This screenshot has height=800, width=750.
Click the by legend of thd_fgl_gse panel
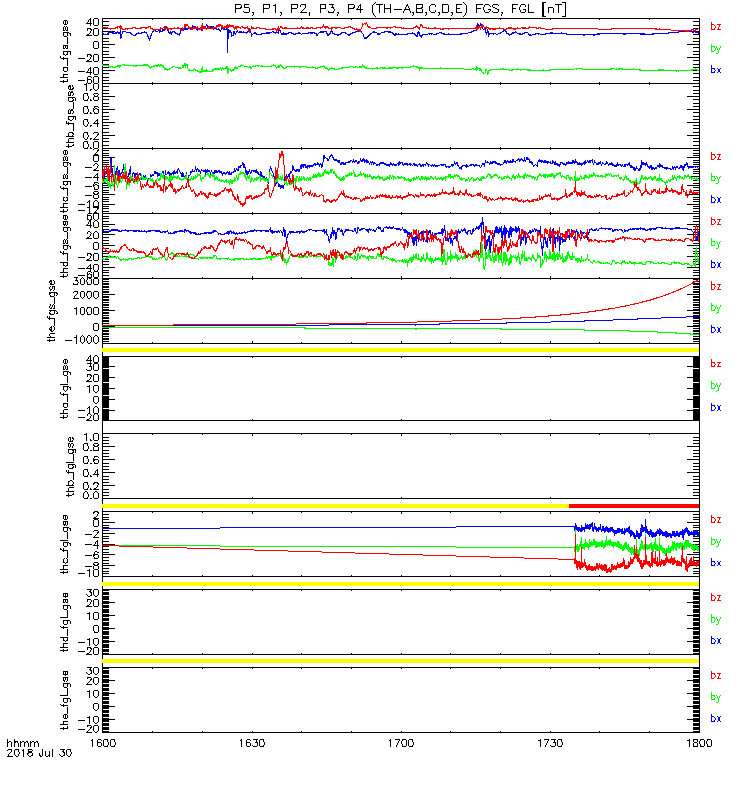(716, 619)
